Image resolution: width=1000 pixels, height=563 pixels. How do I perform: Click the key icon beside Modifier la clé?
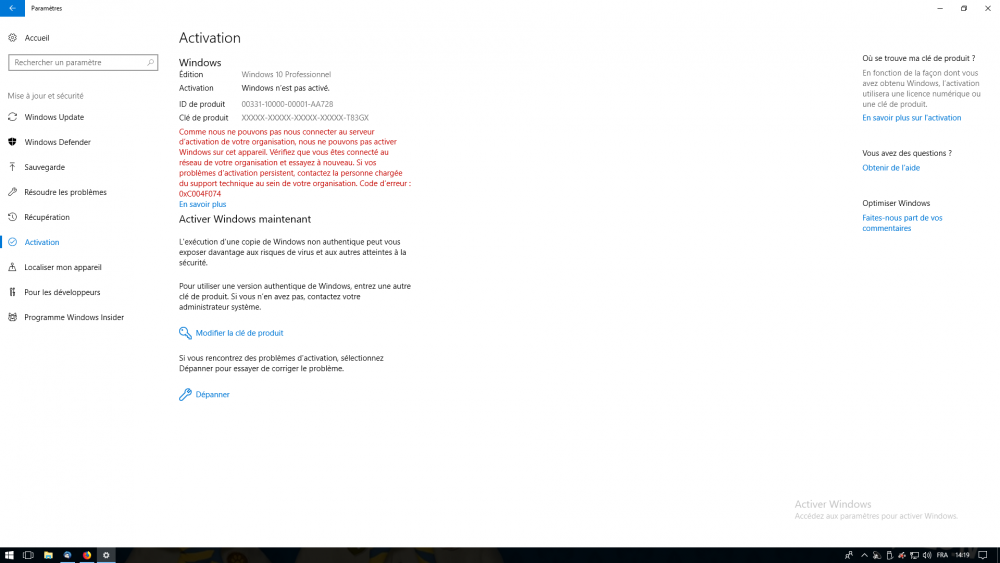coord(185,333)
